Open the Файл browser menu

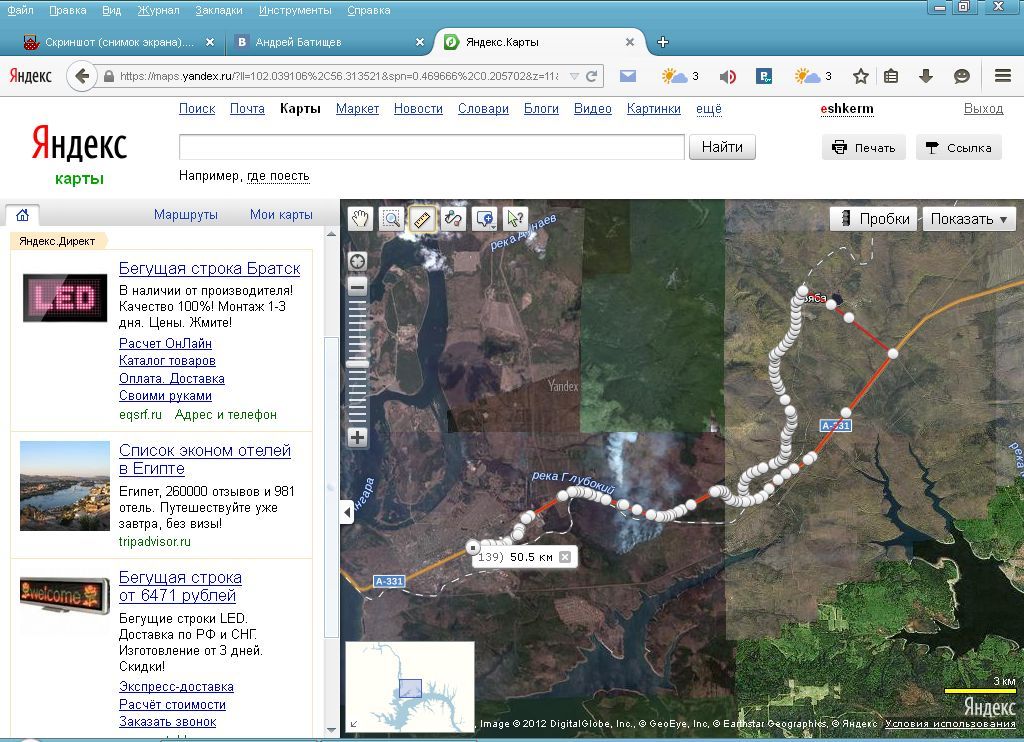tap(20, 10)
